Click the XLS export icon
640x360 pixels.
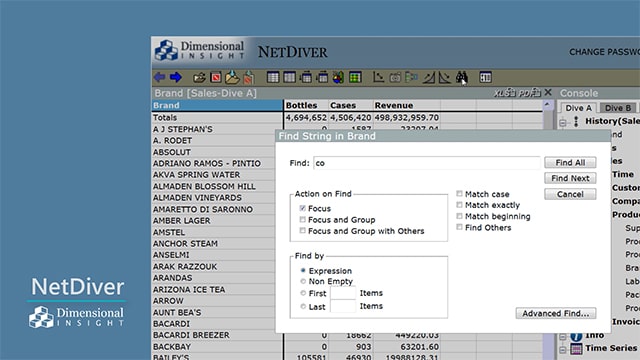(x=505, y=93)
